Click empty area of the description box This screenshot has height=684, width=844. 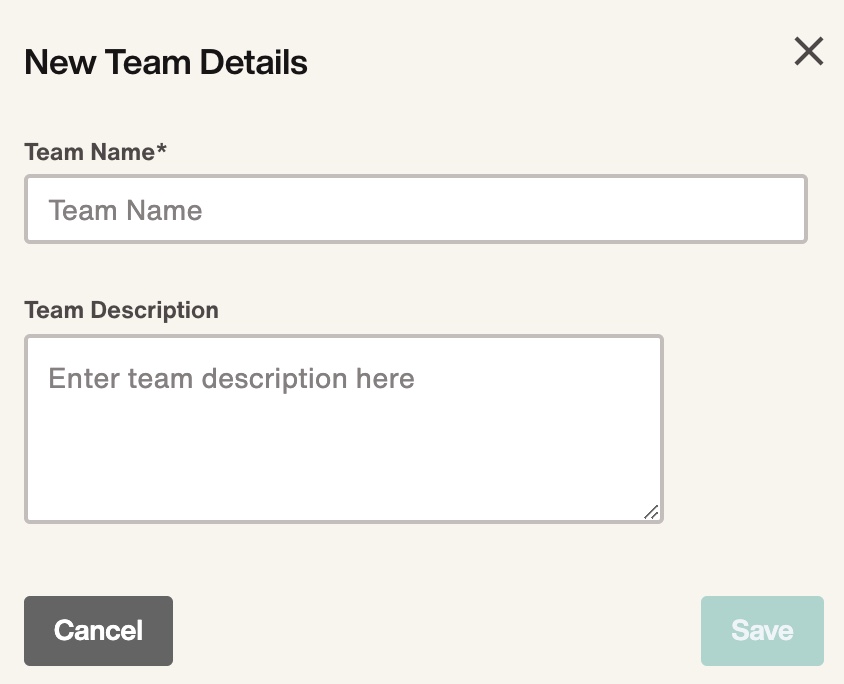pyautogui.click(x=343, y=457)
